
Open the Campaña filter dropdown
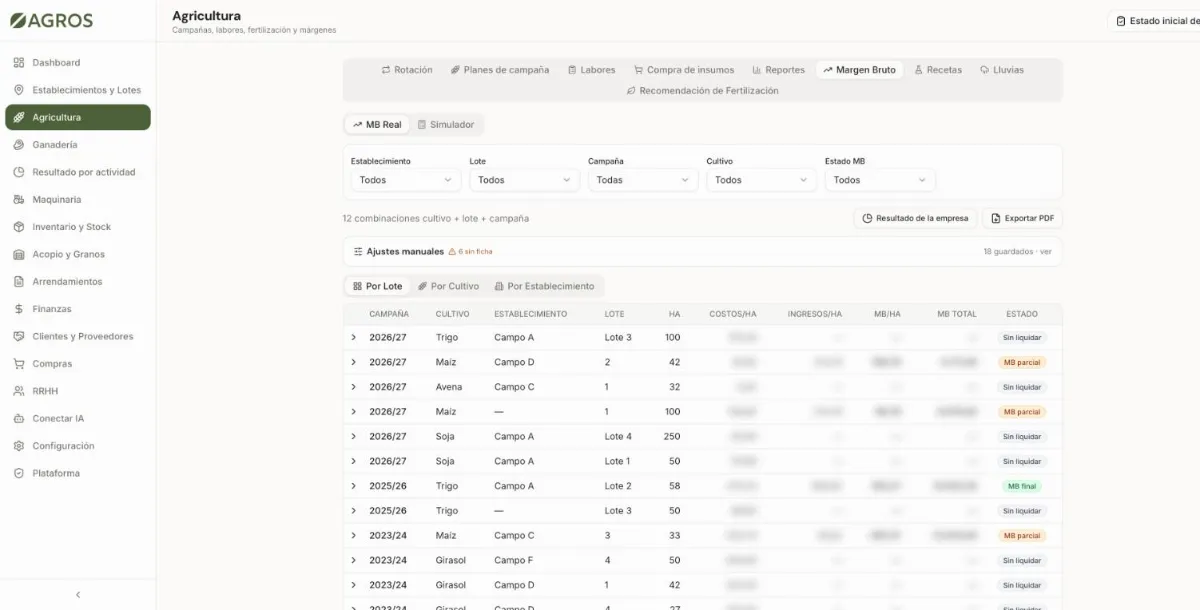point(643,180)
